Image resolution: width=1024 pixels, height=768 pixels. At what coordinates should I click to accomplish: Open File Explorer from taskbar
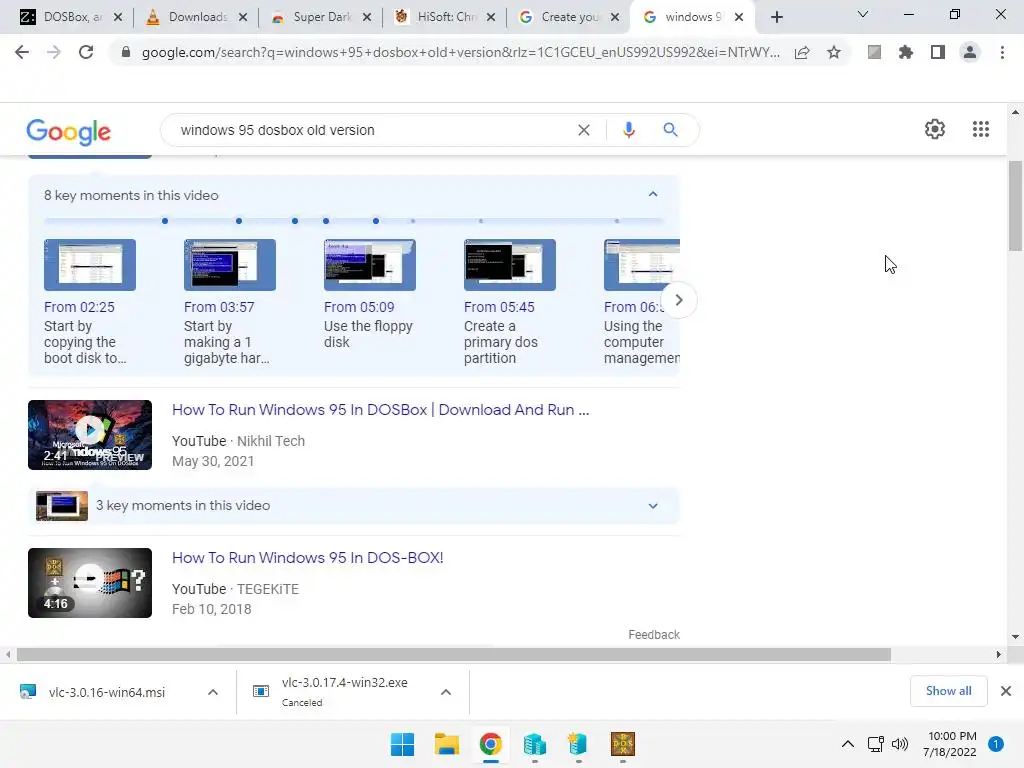[447, 744]
